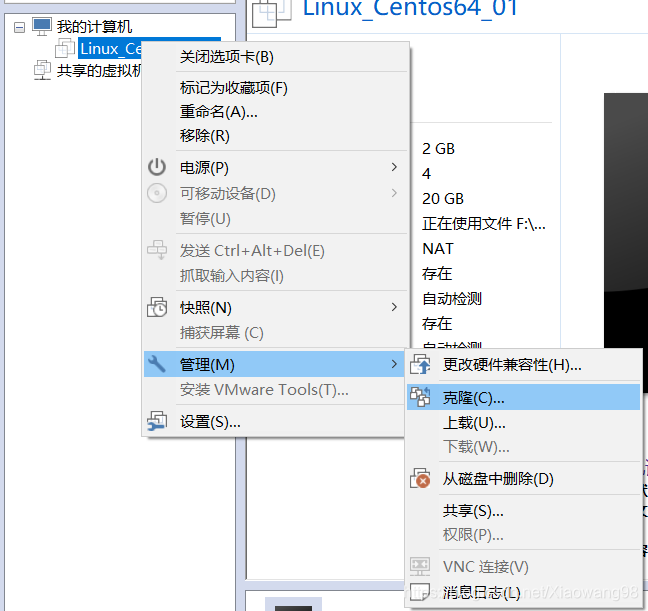Open the 管理(M) manage submenu
648x611 pixels.
pos(274,364)
